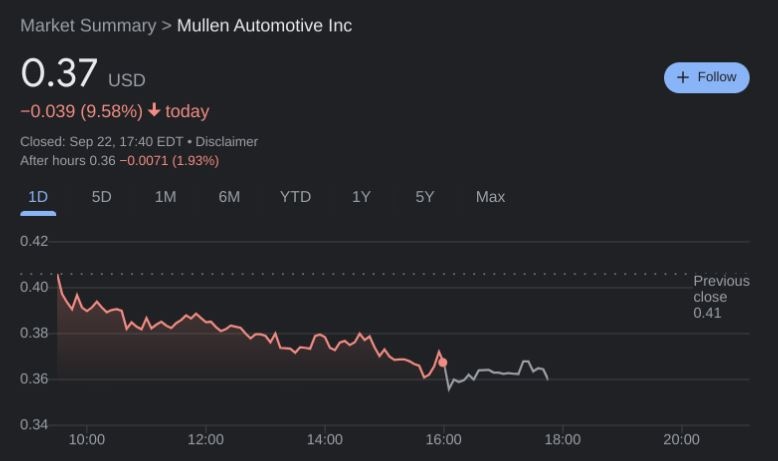
Task: Select the 1D time range tab
Action: (x=38, y=197)
